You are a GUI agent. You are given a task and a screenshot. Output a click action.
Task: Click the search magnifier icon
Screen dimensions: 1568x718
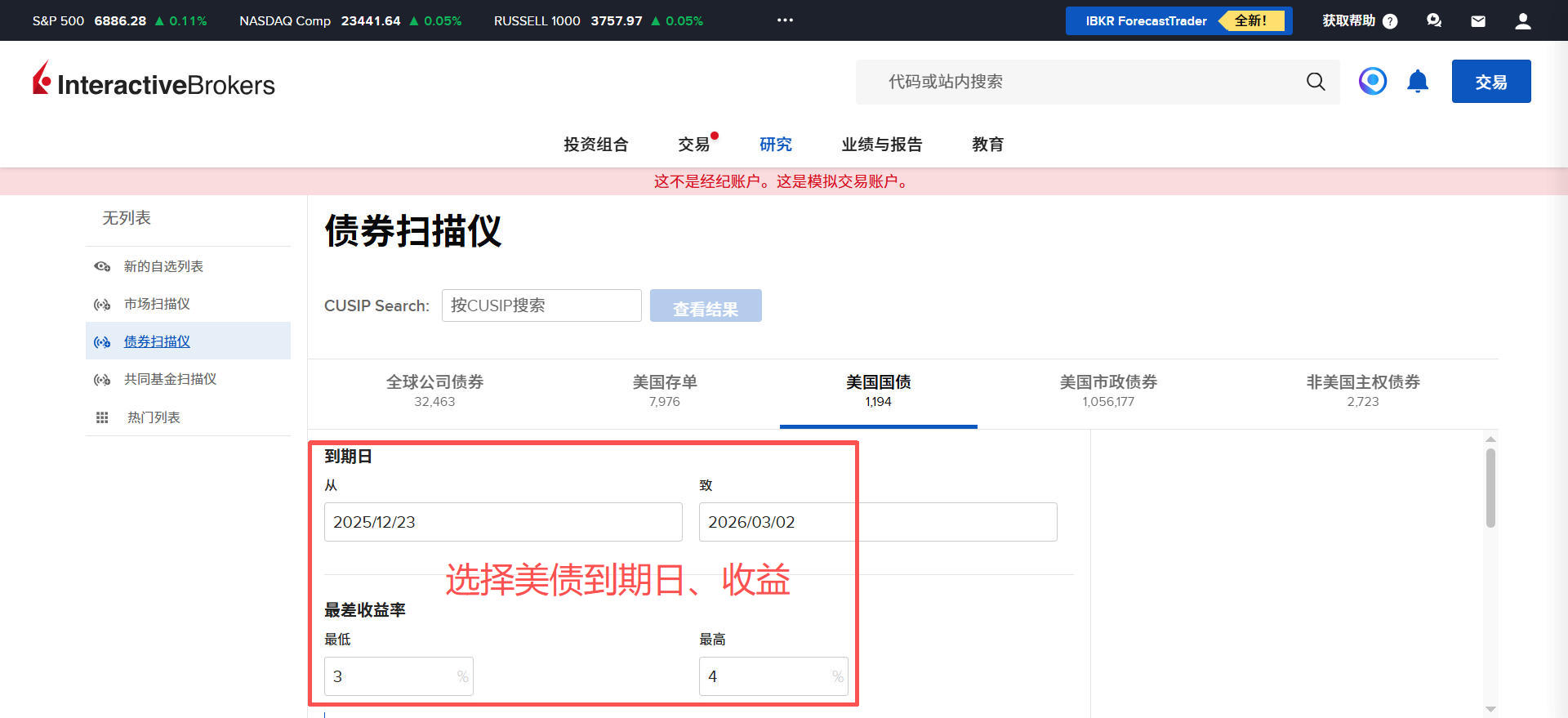click(1315, 82)
